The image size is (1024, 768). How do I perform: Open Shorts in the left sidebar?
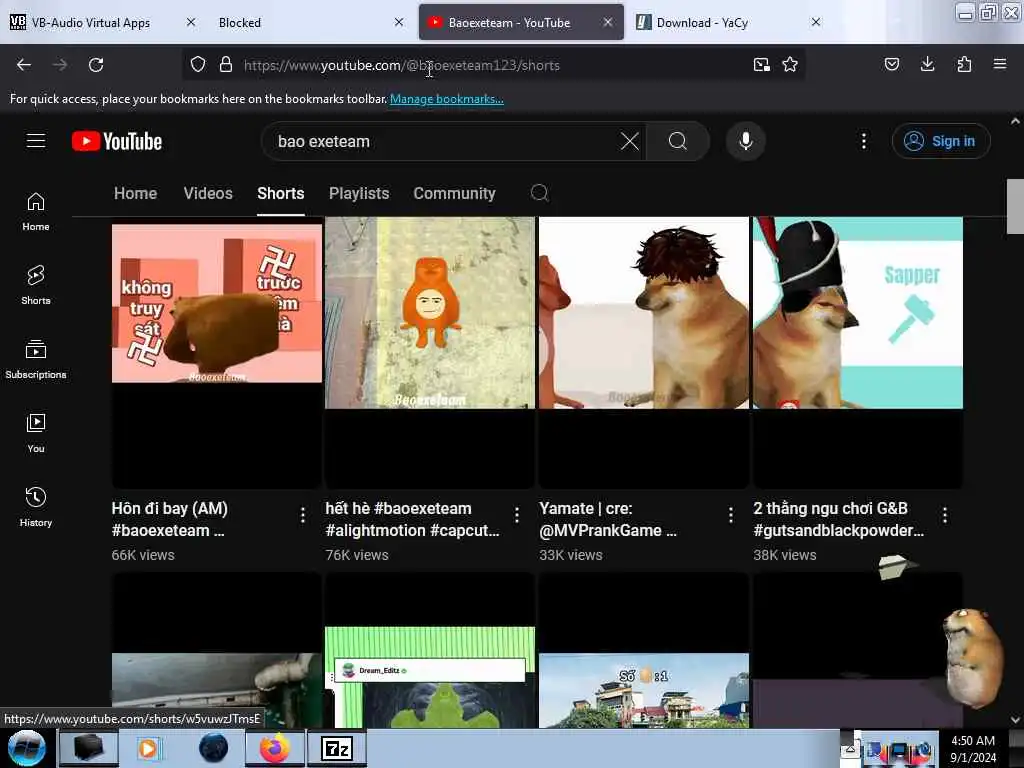[x=36, y=285]
